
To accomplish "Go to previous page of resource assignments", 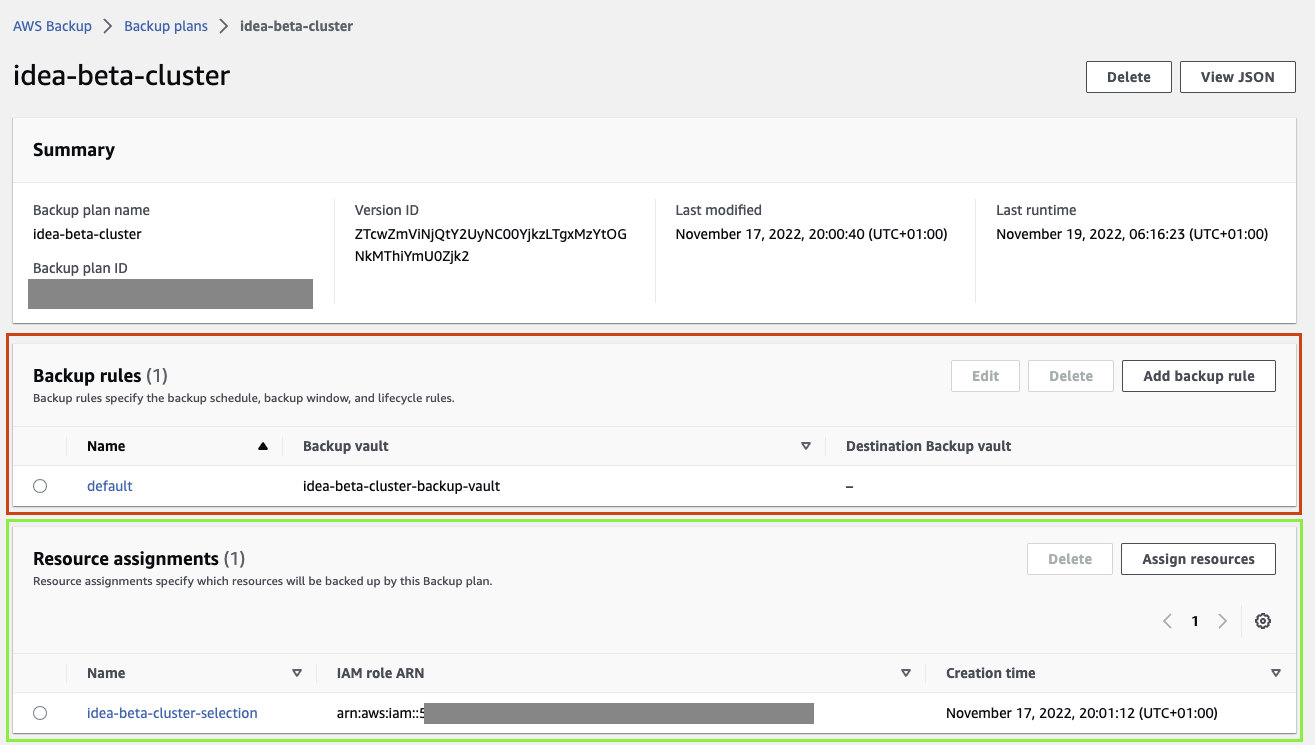I will (x=1167, y=621).
